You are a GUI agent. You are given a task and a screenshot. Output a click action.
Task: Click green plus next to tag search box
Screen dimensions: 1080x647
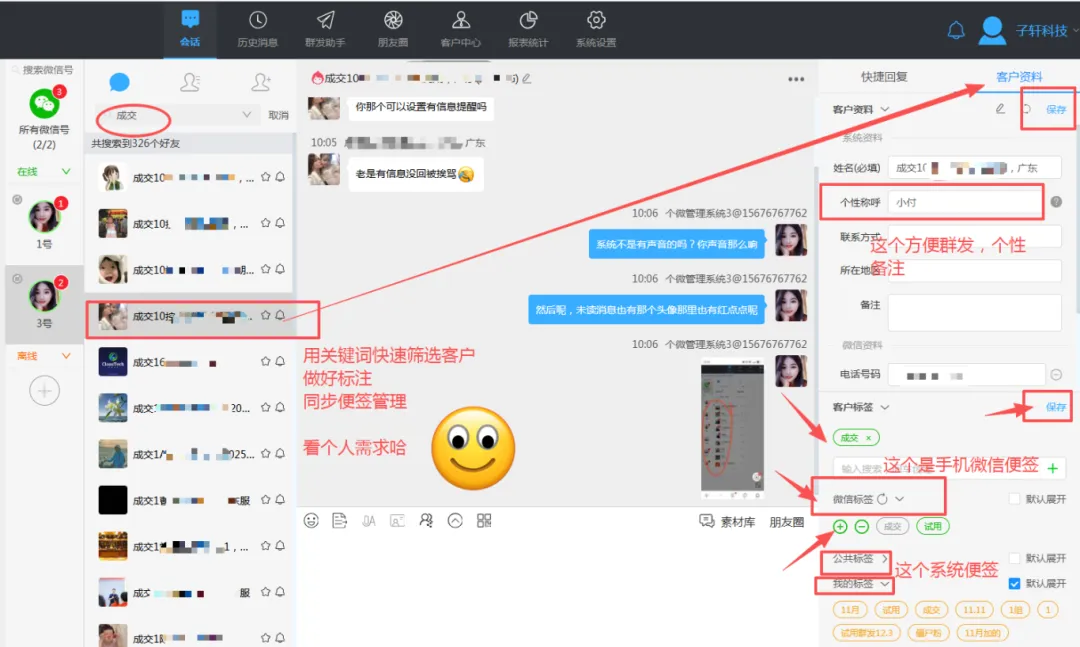pos(1052,469)
